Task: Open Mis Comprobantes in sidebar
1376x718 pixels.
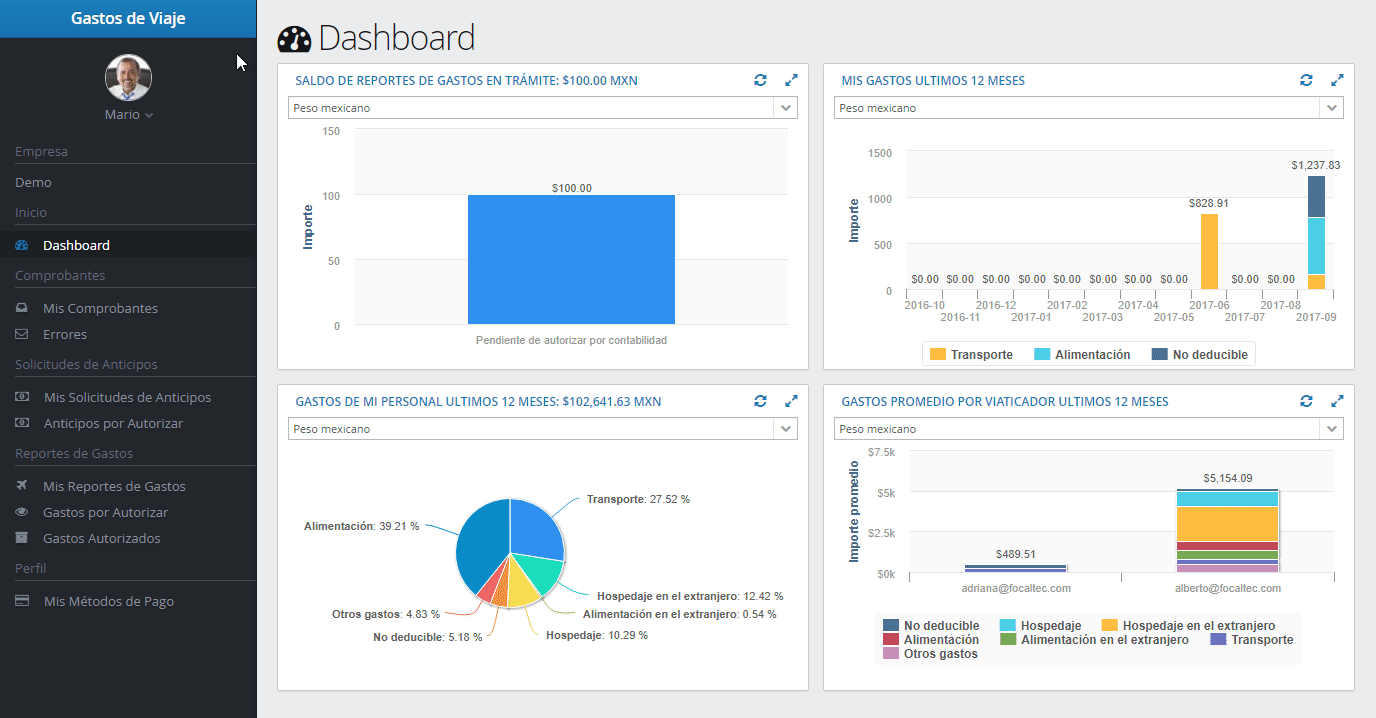Action: pyautogui.click(x=100, y=308)
